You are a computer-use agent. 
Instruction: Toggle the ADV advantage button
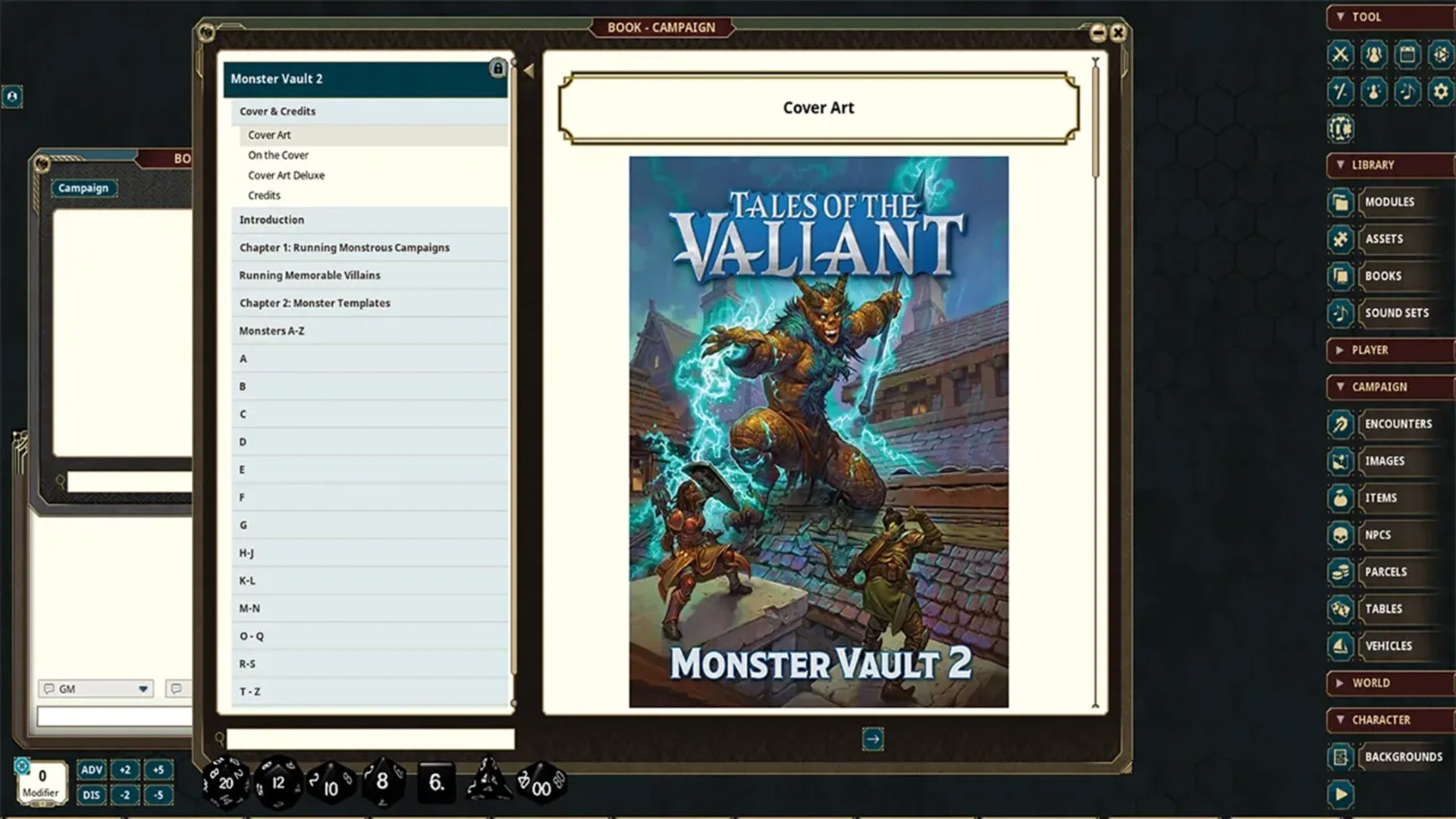click(92, 770)
